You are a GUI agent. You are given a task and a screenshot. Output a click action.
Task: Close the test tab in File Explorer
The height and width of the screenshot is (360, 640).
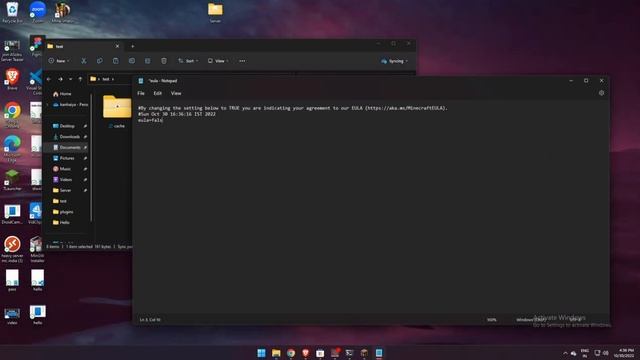point(117,47)
